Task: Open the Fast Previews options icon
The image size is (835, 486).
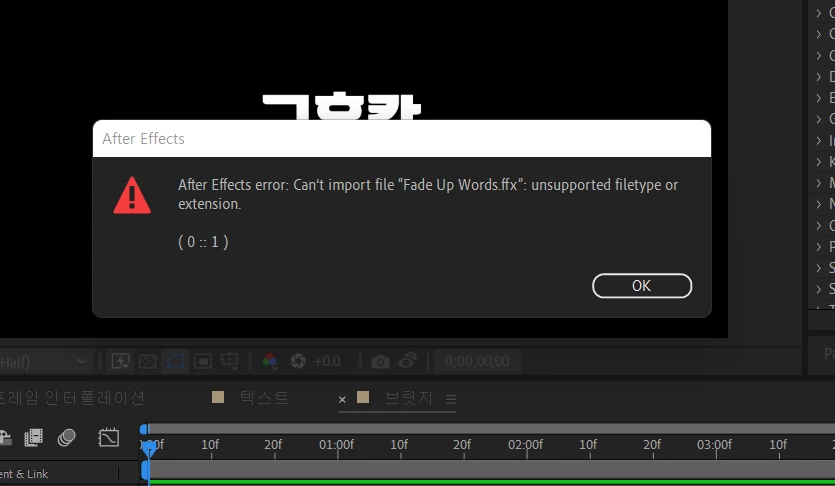Action: coord(120,361)
